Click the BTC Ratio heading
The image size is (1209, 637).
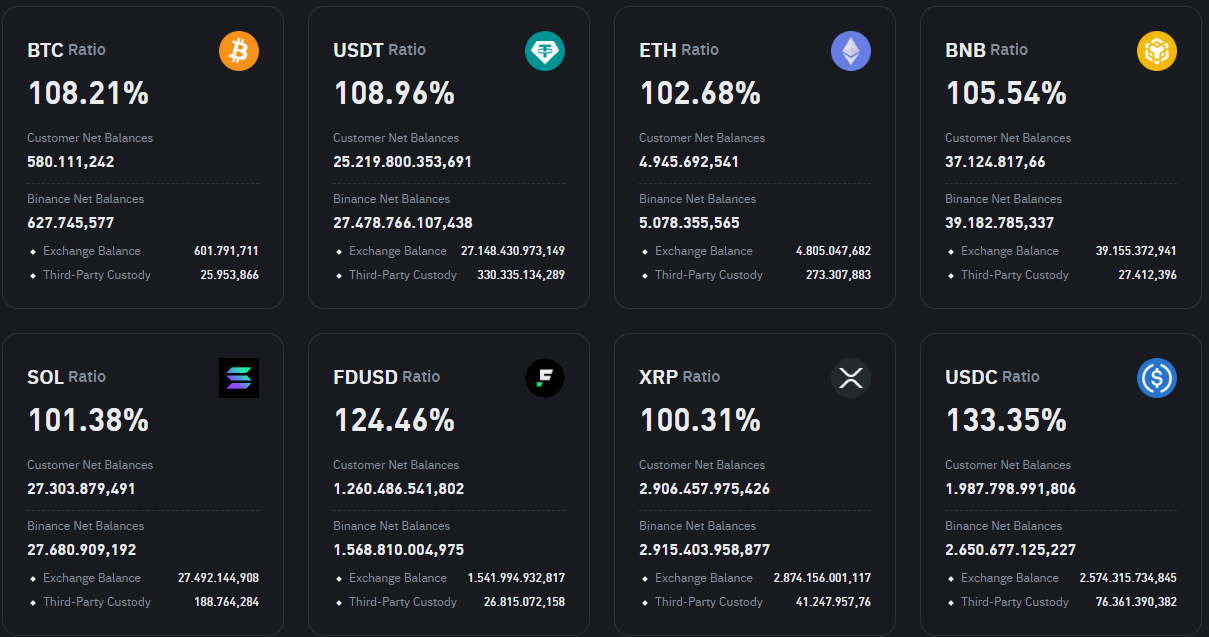[66, 50]
